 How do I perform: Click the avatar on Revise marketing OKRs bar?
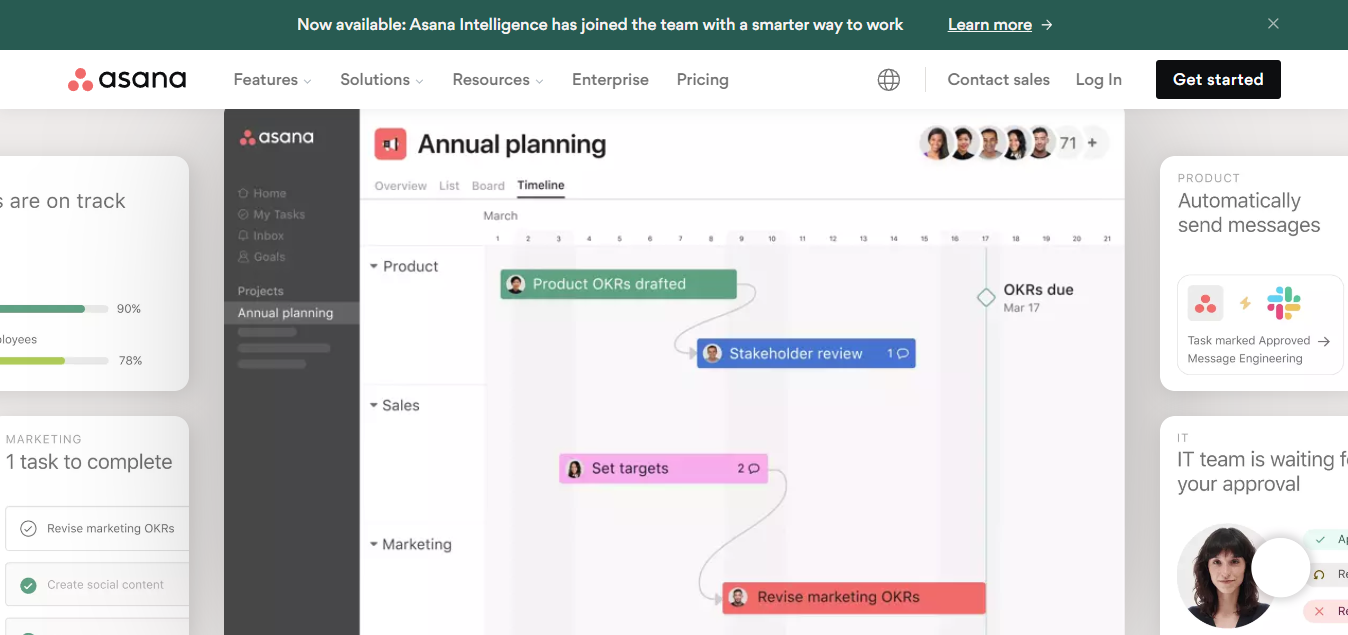point(738,597)
